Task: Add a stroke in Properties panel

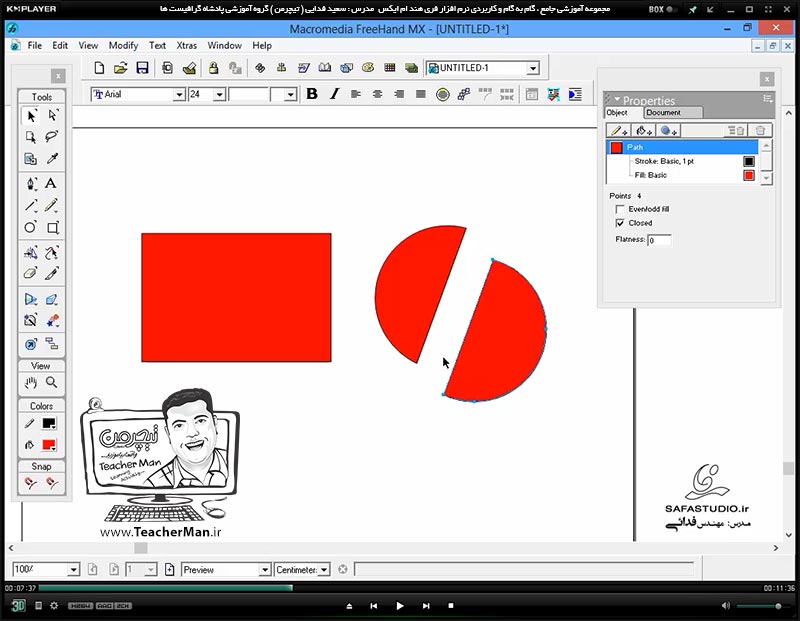Action: tap(619, 131)
